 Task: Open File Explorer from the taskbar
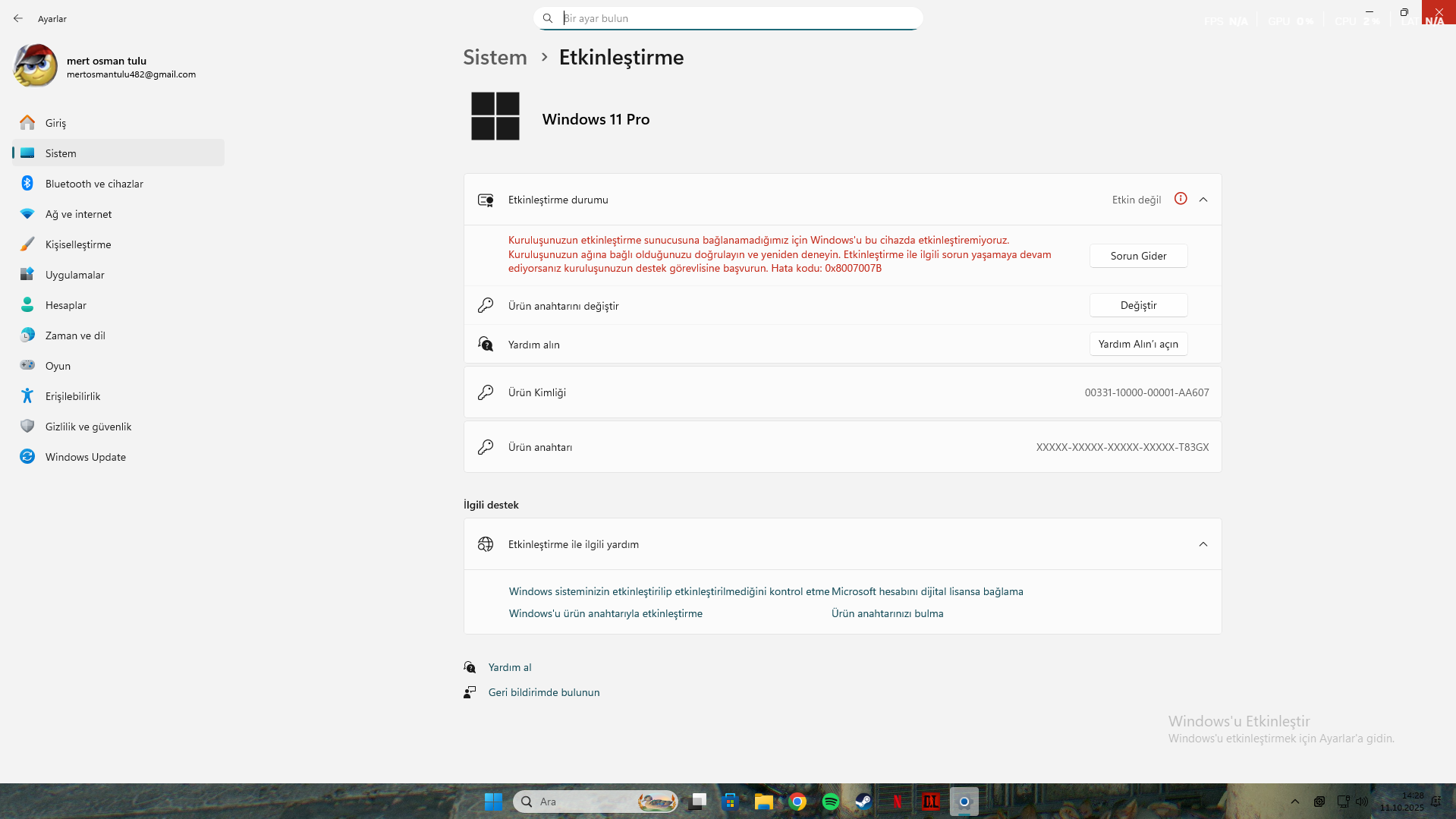763,802
